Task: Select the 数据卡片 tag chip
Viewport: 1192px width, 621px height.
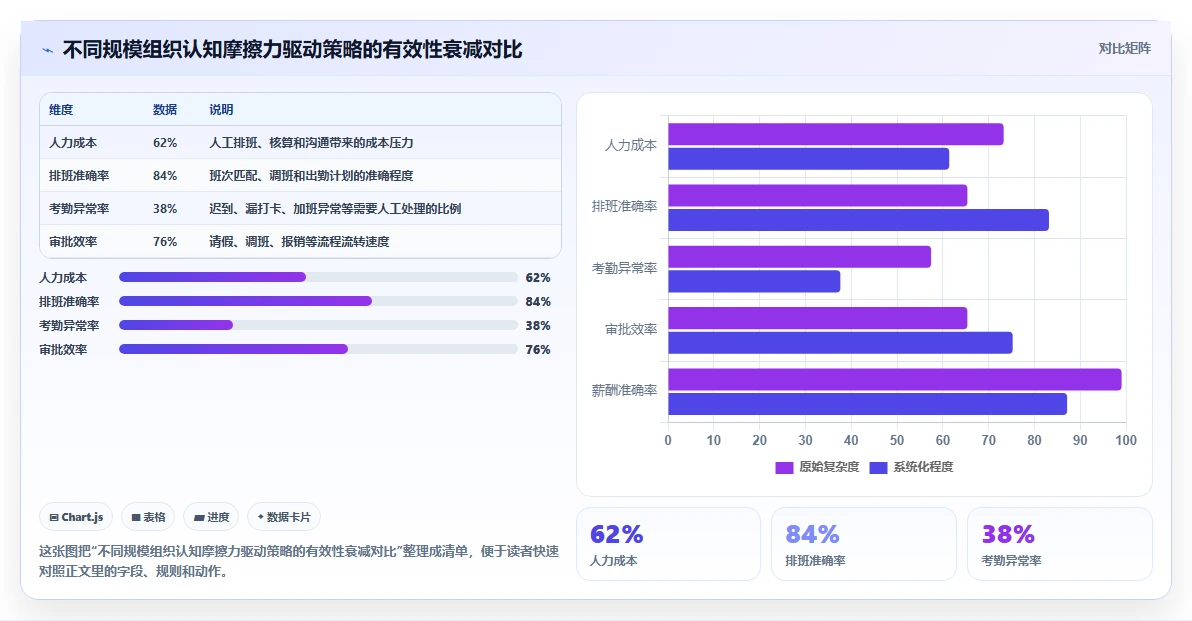Action: point(284,517)
